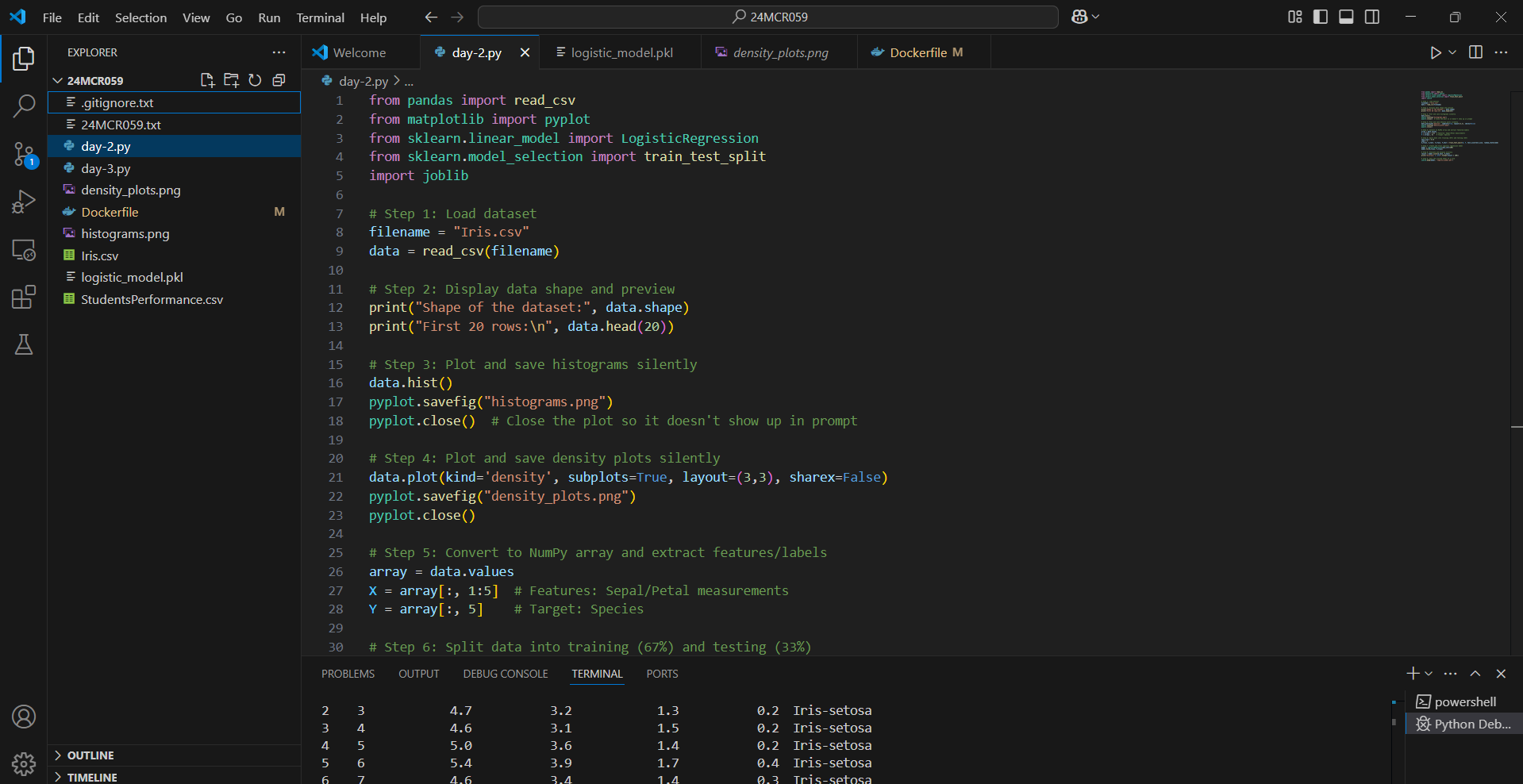Open the Accounts menu icon
This screenshot has height=784, width=1523.
(24, 717)
